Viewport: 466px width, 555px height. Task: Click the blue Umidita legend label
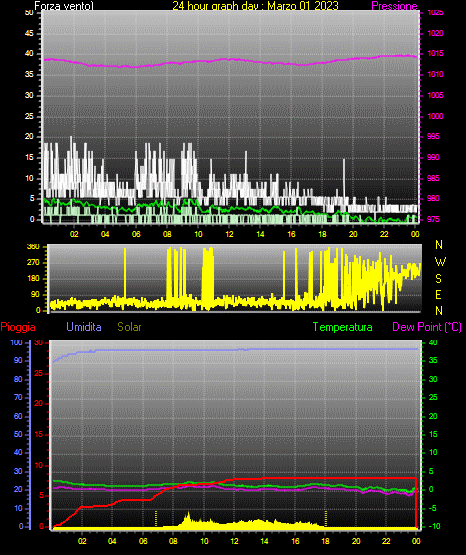84,327
